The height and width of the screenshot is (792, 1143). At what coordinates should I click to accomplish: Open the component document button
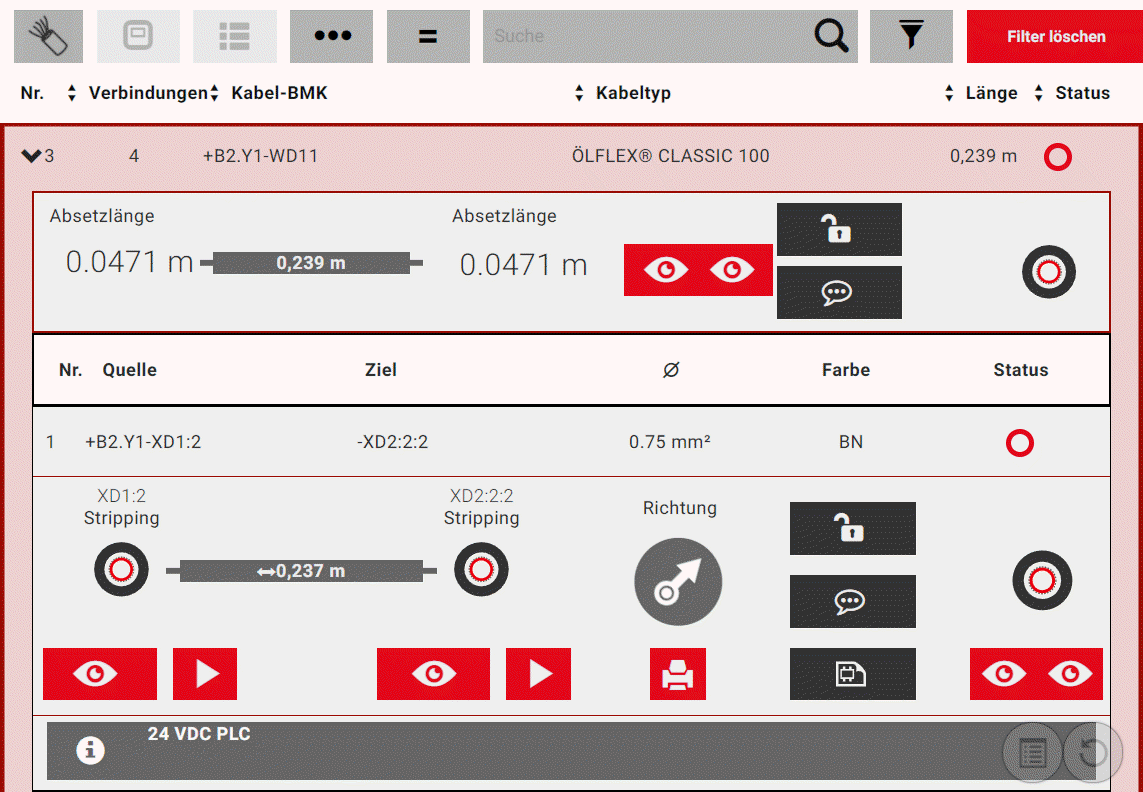tap(853, 674)
